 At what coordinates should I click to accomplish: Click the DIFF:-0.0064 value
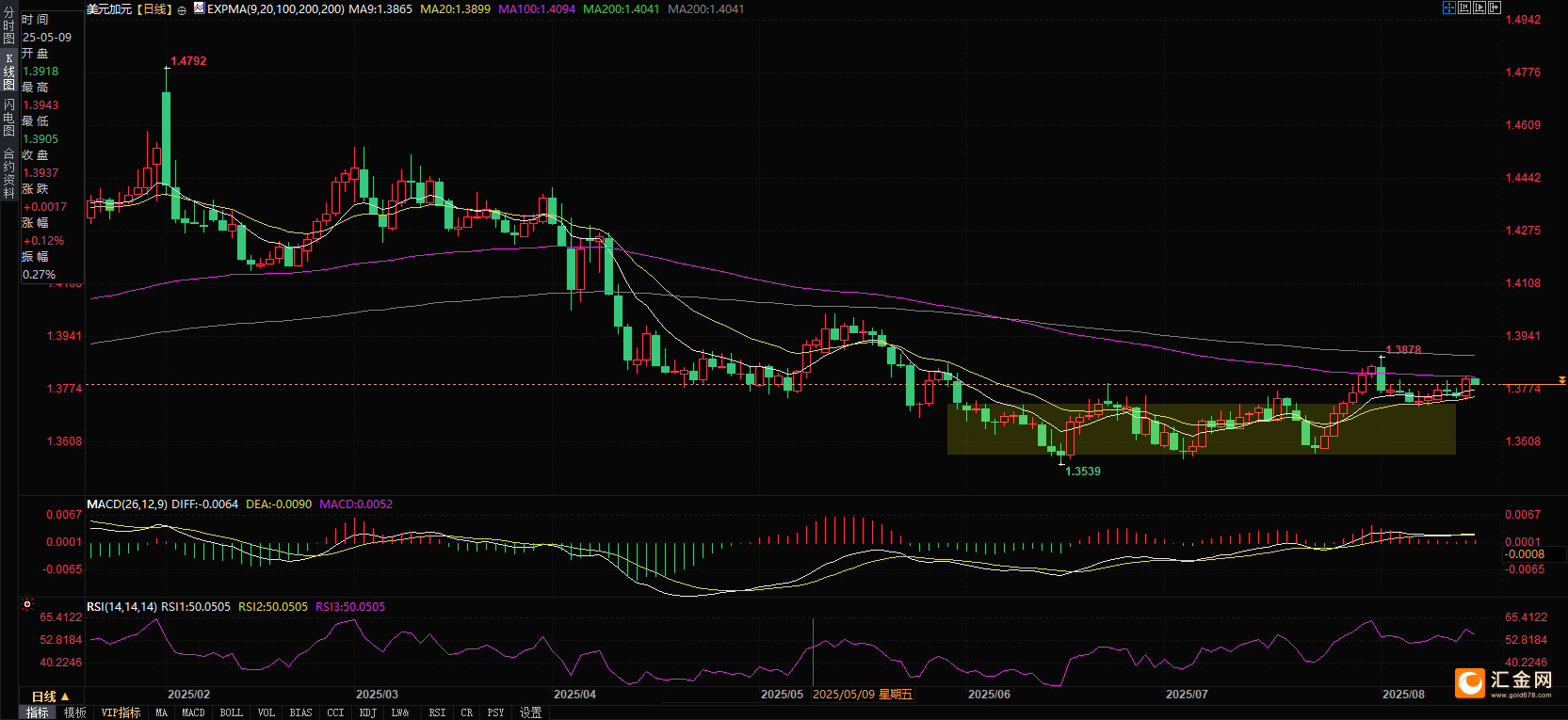(204, 504)
